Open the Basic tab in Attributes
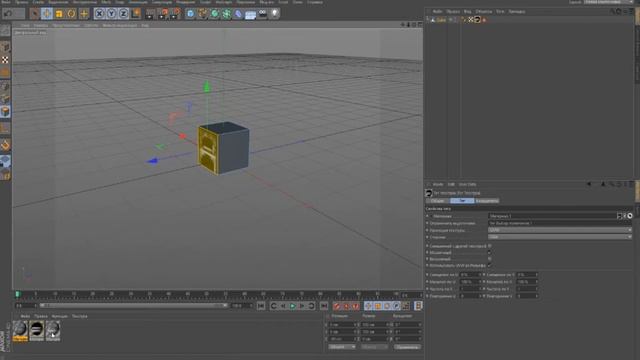The image size is (640, 360). coord(438,201)
